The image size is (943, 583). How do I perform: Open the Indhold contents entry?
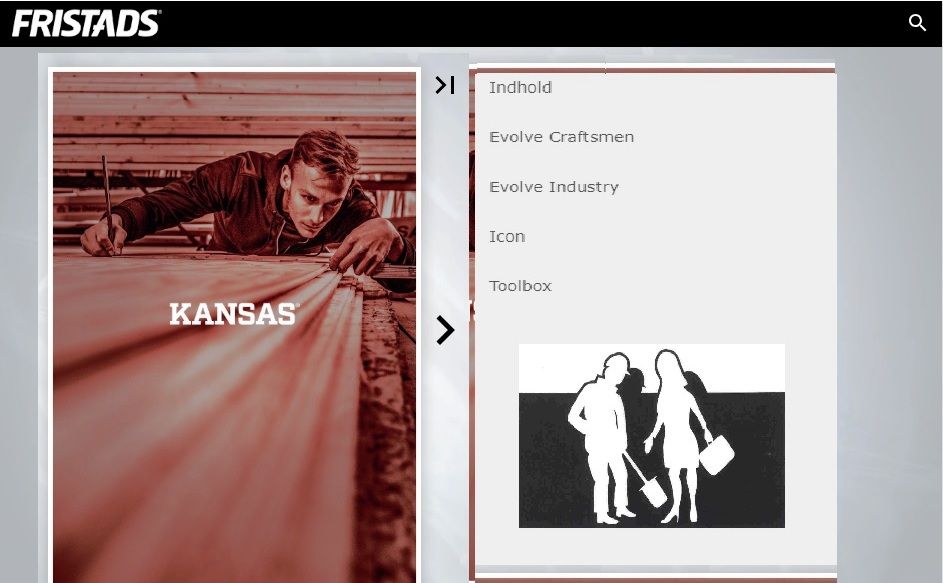coord(520,88)
